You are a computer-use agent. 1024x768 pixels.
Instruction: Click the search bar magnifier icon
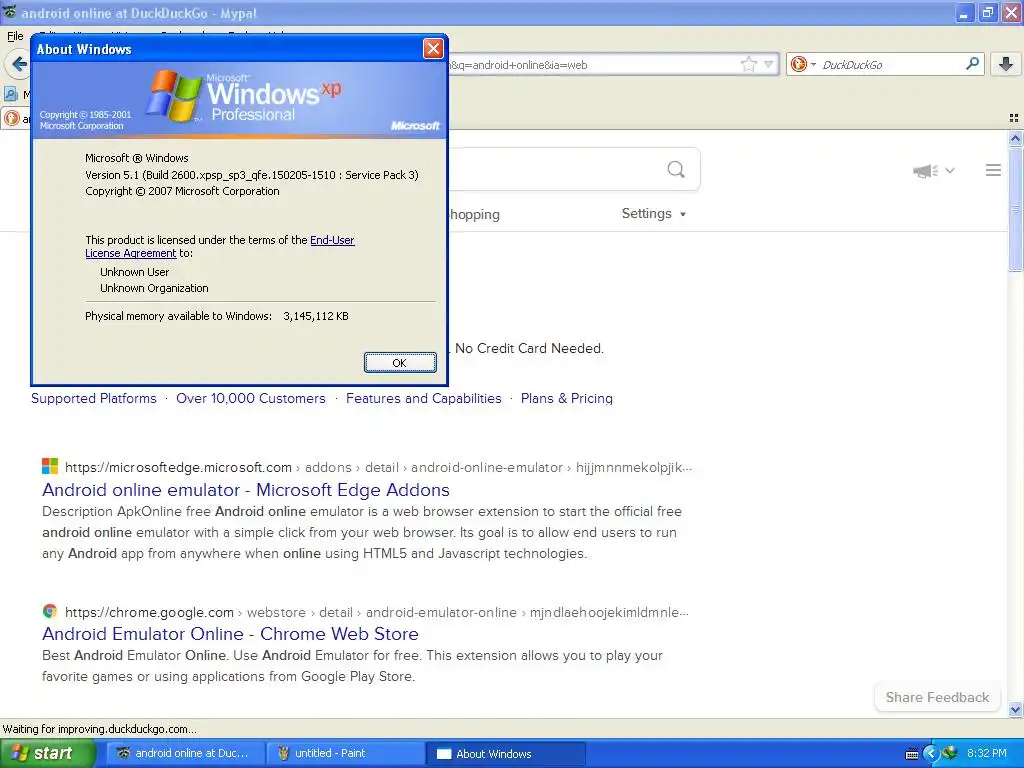(972, 63)
